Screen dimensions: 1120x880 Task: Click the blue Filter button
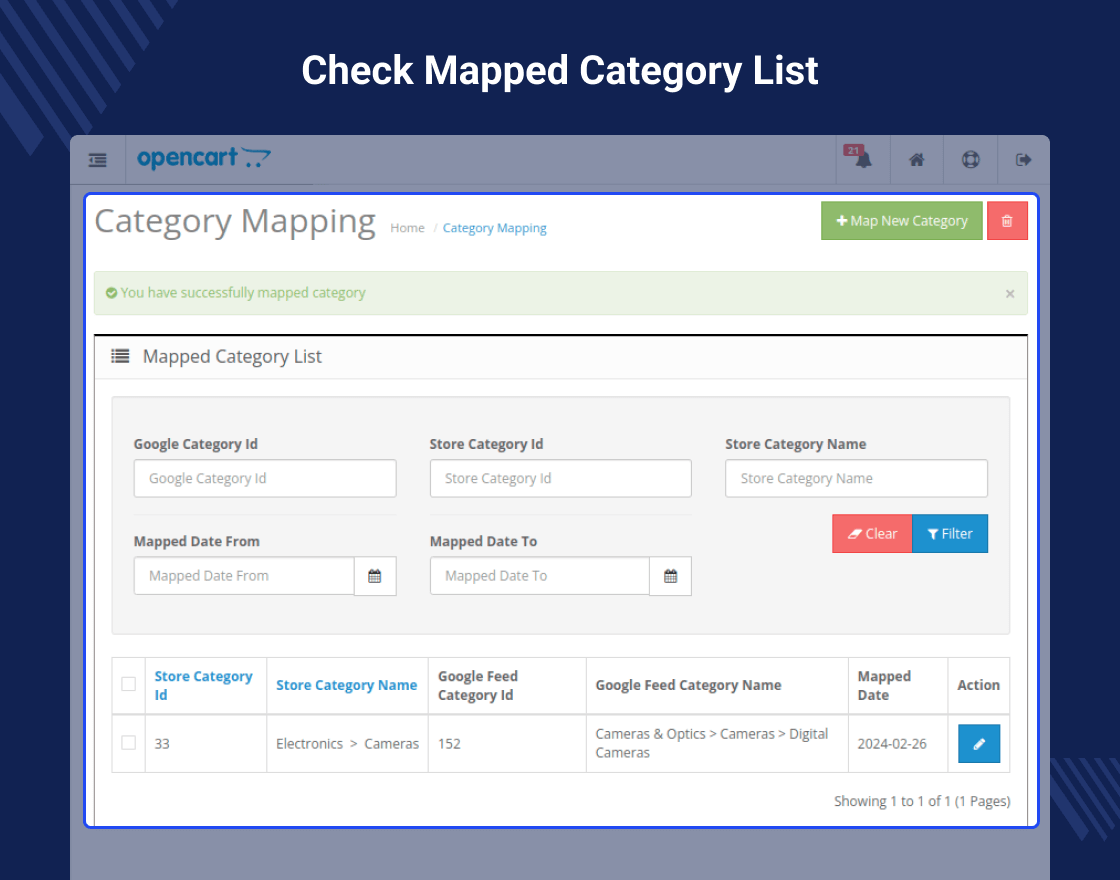(950, 534)
